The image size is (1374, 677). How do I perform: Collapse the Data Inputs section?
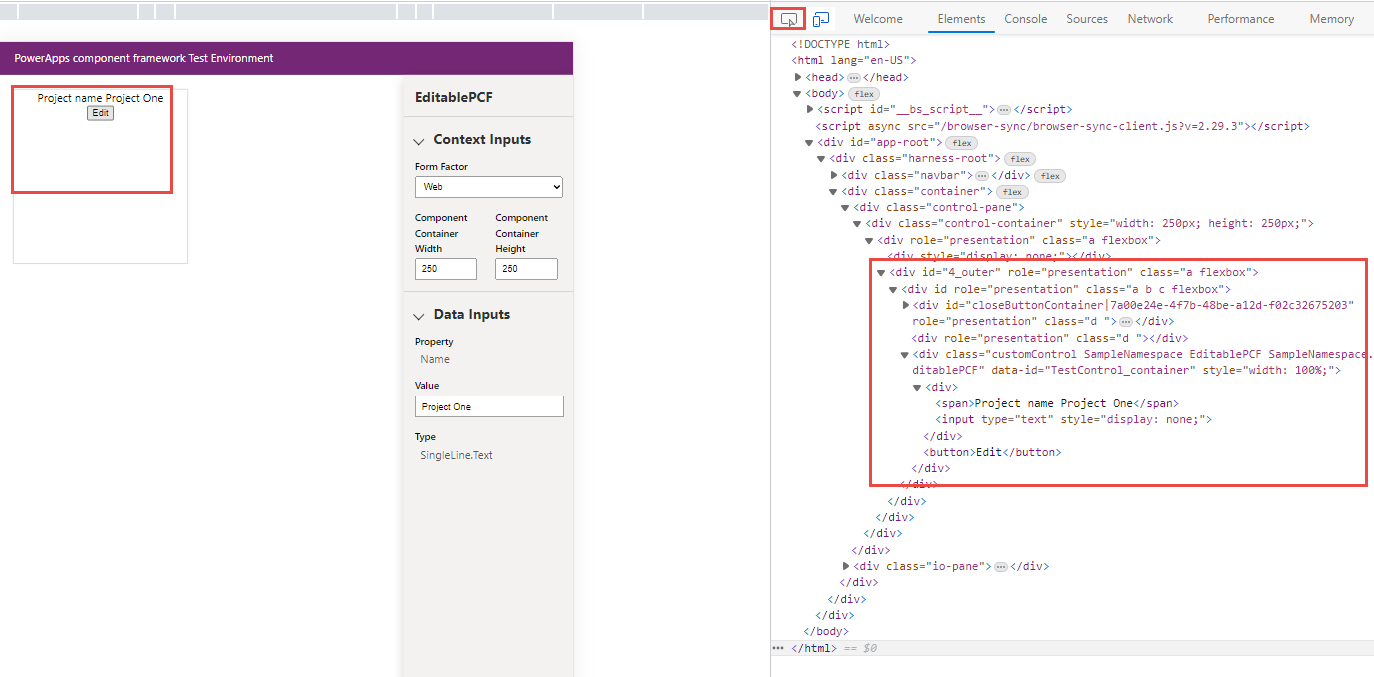[x=419, y=314]
